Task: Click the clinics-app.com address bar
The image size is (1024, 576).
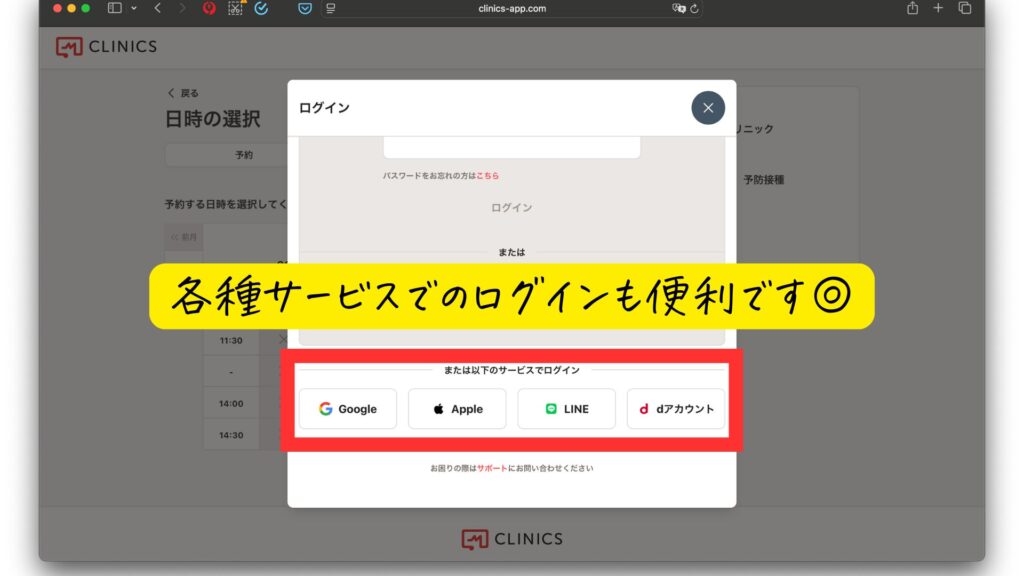Action: (x=512, y=8)
